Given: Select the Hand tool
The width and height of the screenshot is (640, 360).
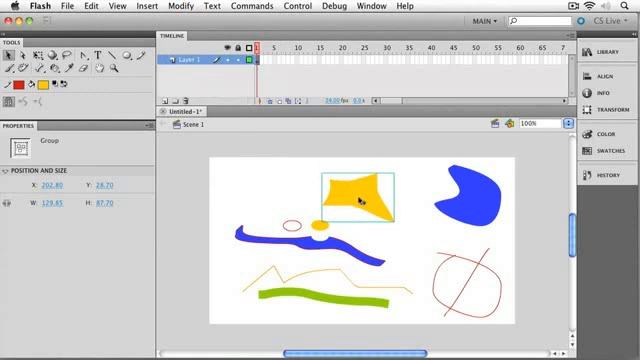Looking at the screenshot, I should click(99, 68).
